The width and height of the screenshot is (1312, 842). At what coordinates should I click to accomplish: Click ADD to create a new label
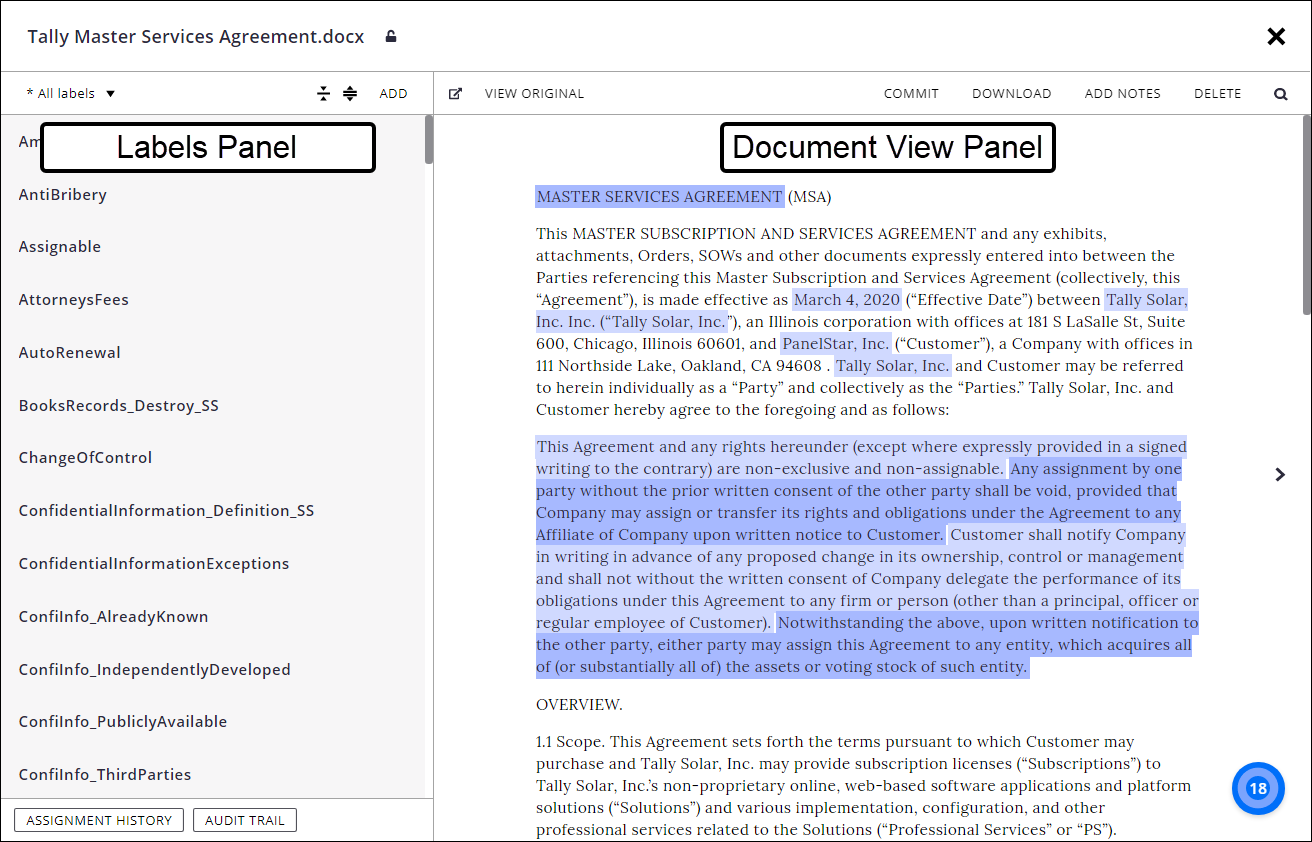pyautogui.click(x=393, y=92)
